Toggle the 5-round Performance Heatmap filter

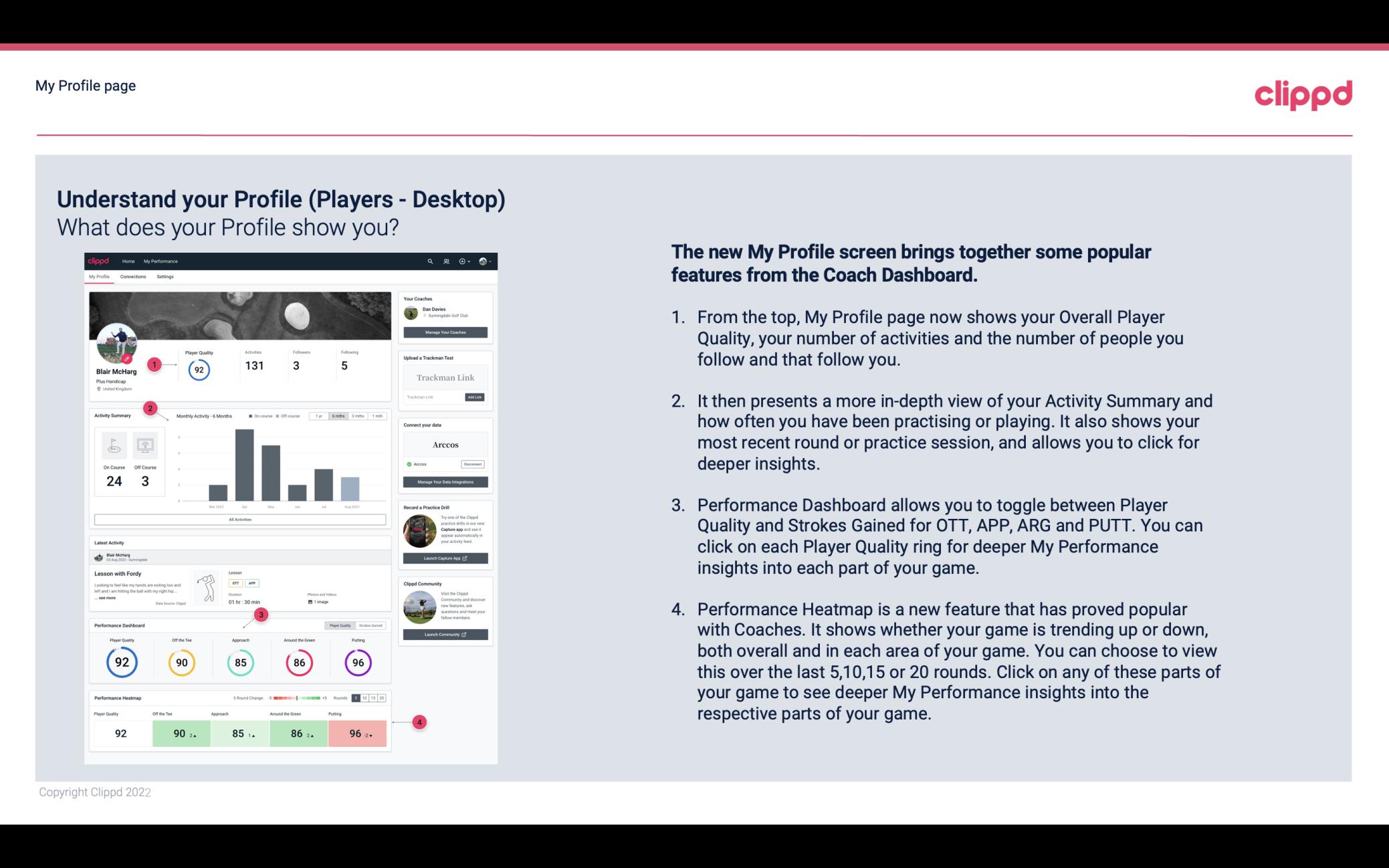[x=358, y=698]
